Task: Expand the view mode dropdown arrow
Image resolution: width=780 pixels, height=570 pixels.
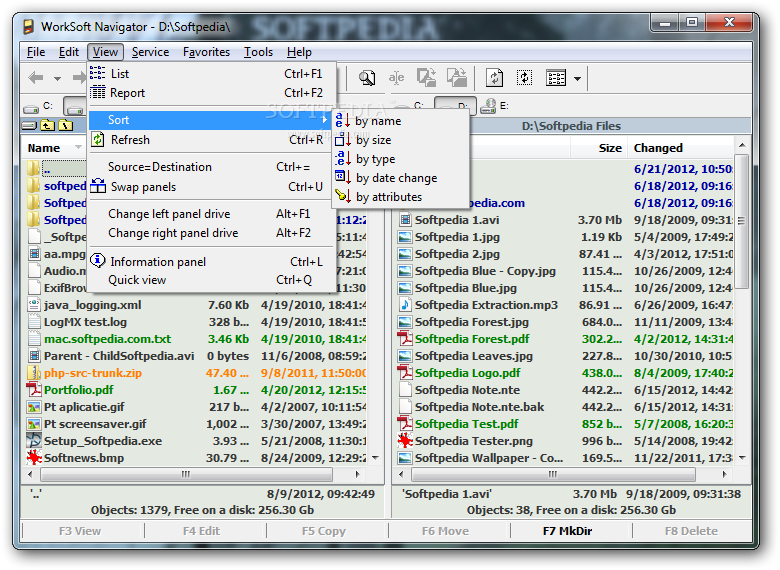Action: (x=577, y=79)
